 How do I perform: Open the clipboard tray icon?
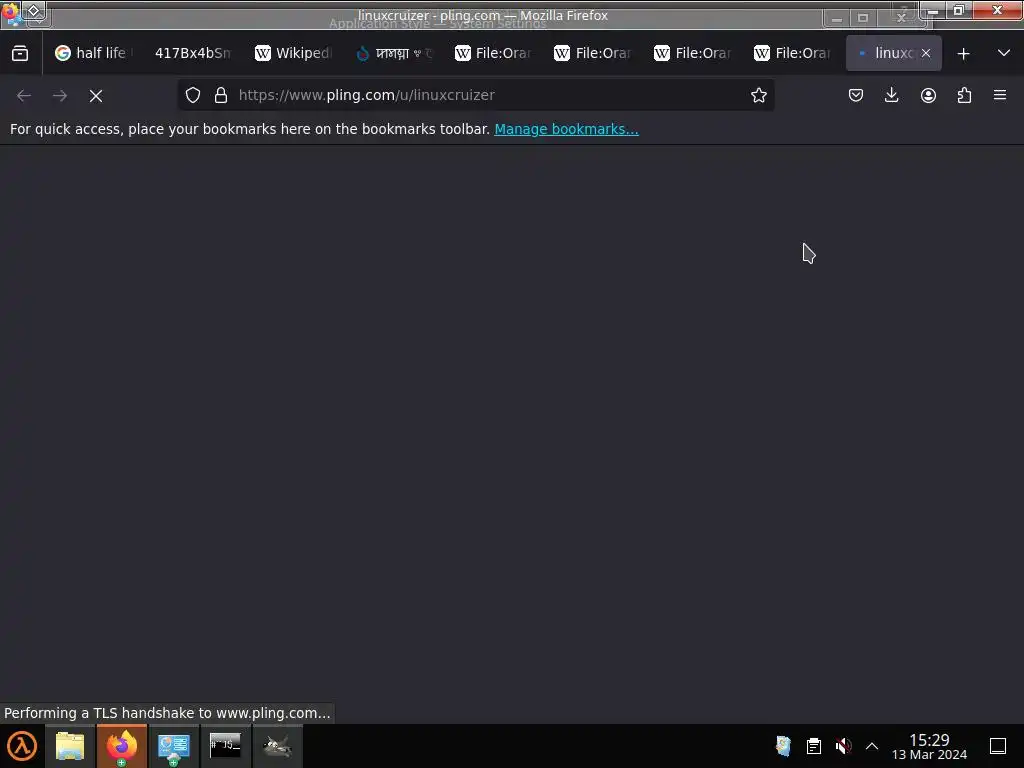pyautogui.click(x=814, y=746)
